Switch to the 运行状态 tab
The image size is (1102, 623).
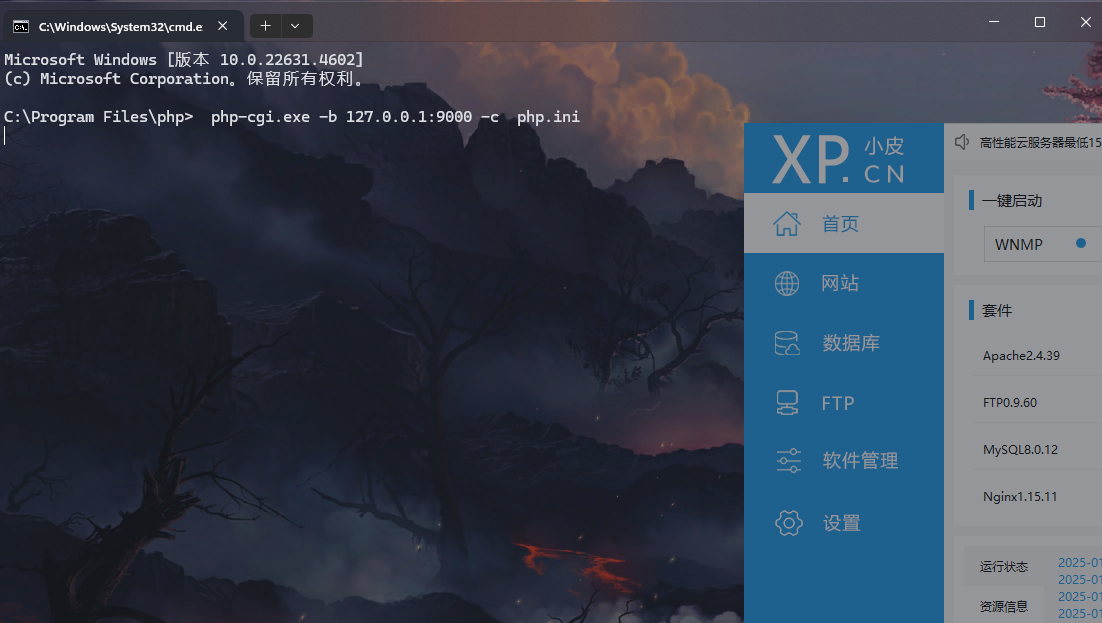pyautogui.click(x=1003, y=567)
